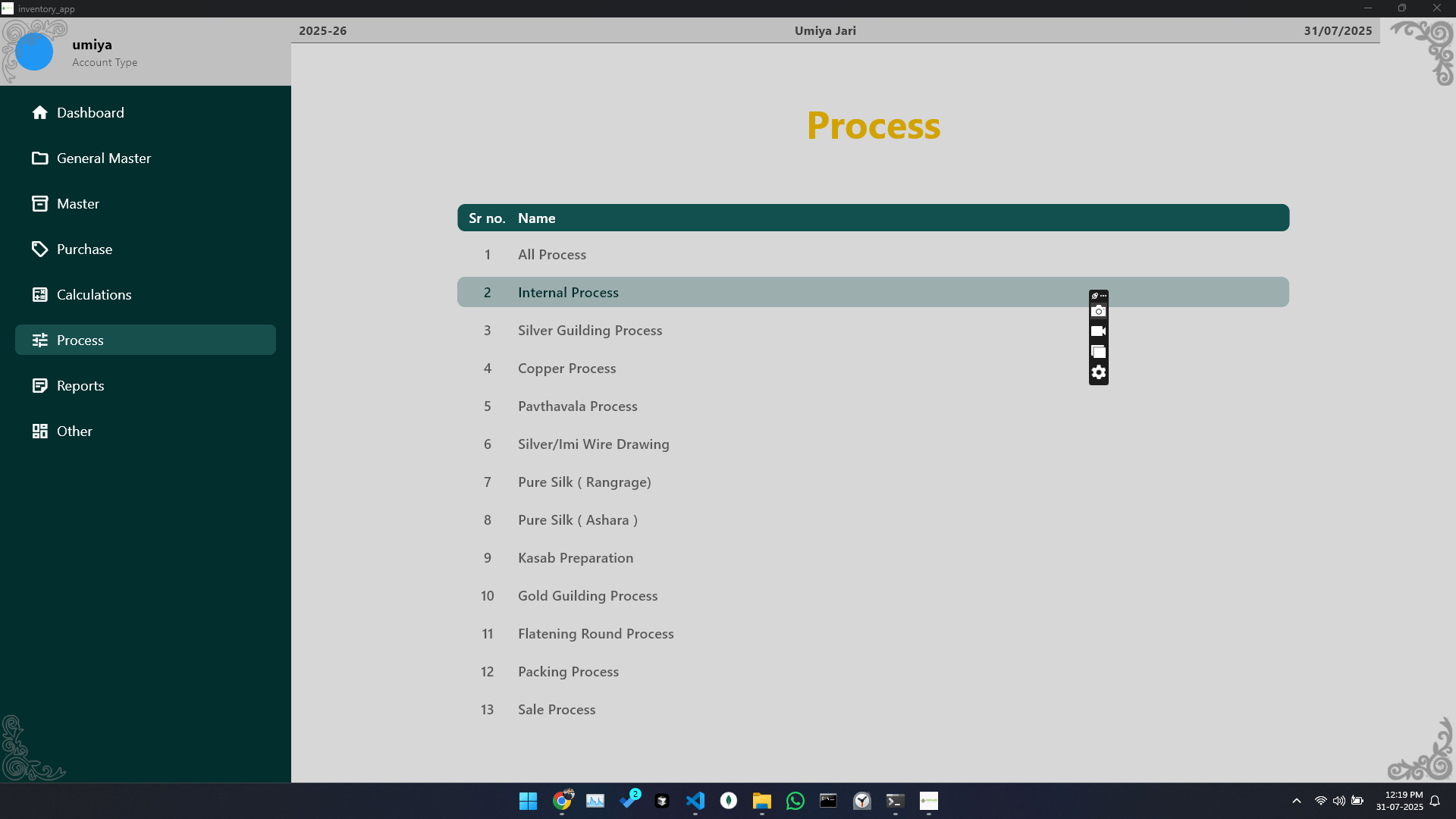Click the floating video record icon

pos(1098,331)
